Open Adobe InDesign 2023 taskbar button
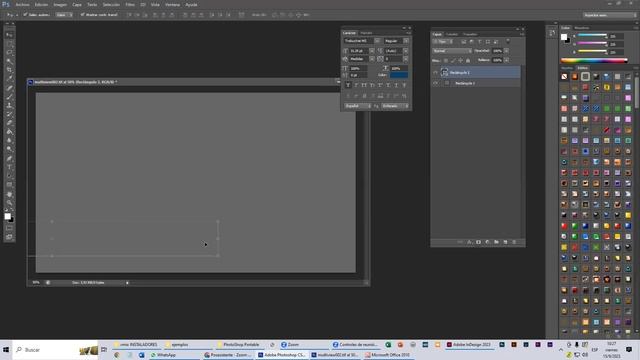Image resolution: width=640 pixels, height=360 pixels. tap(469, 345)
